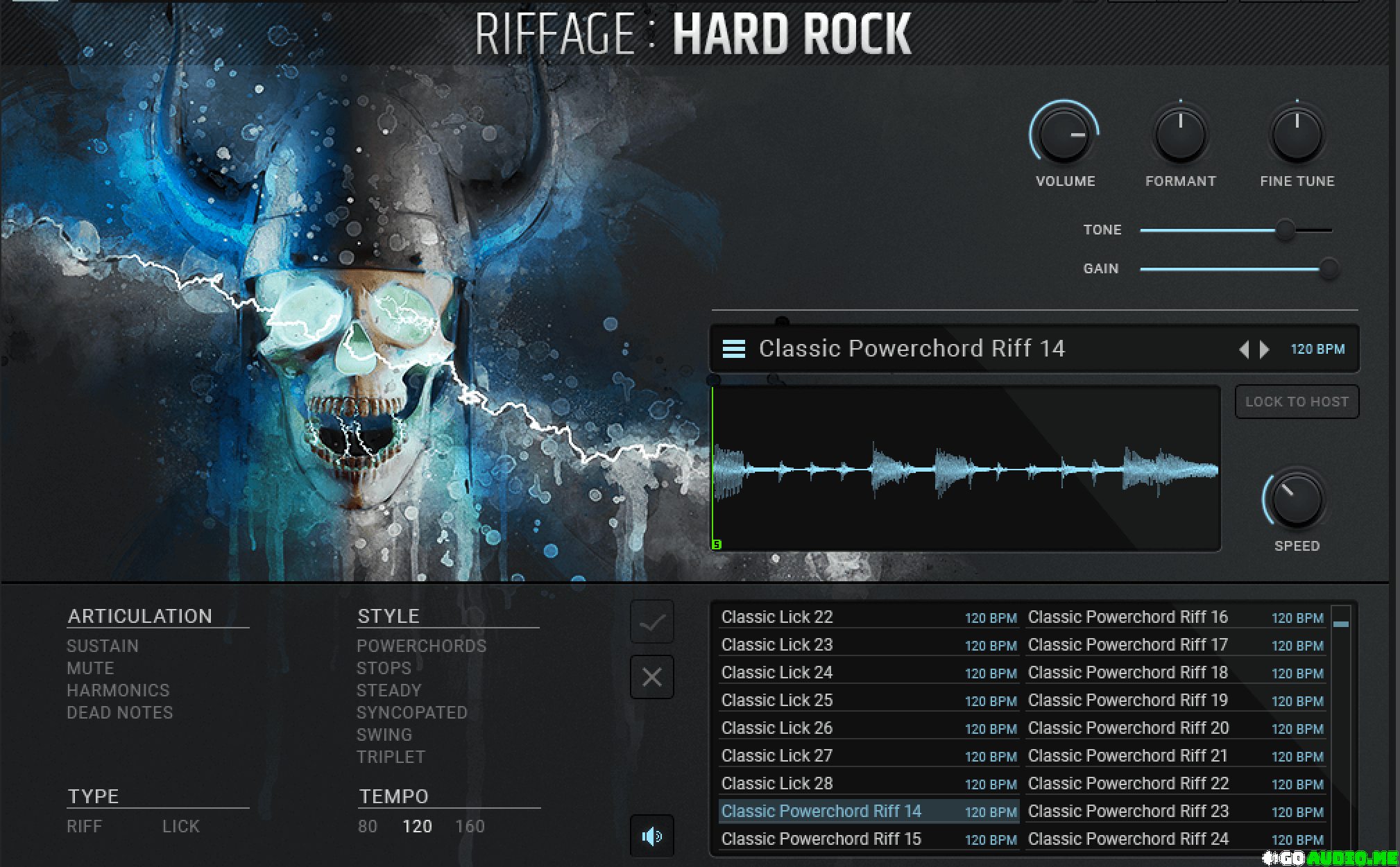
Task: Select Classic Powerchord Riff 18 in the list
Action: [x=1176, y=672]
